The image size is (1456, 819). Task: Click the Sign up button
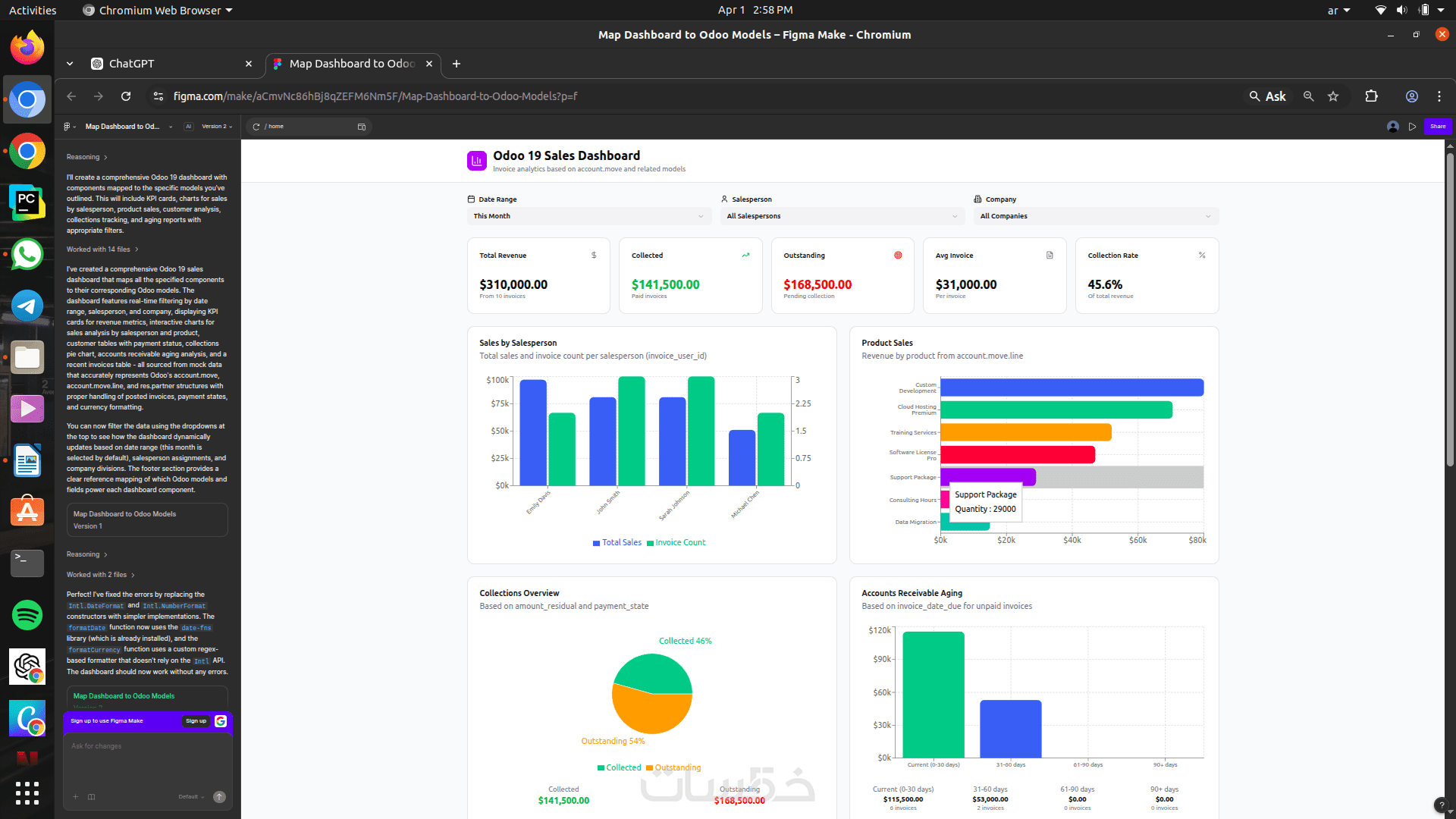[196, 721]
